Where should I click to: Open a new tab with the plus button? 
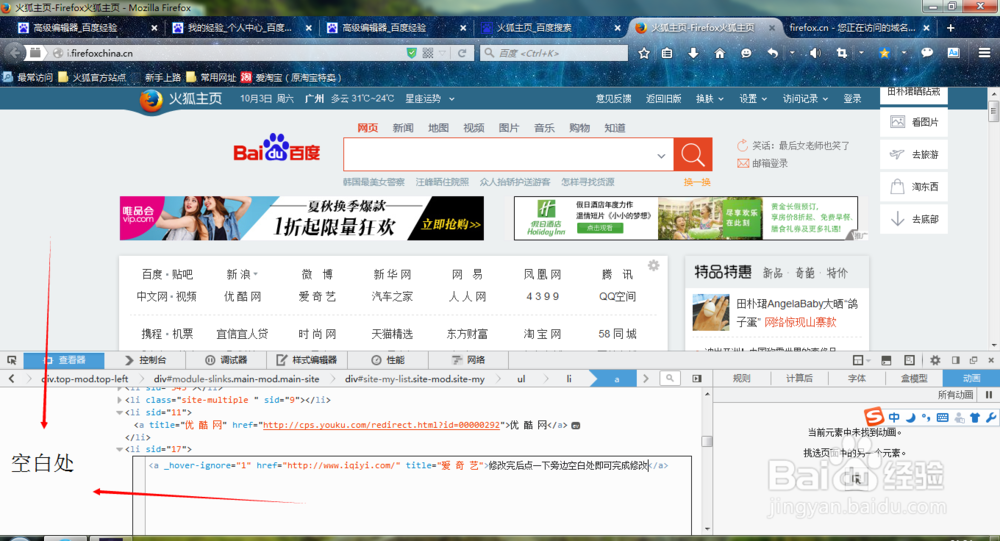coord(950,27)
